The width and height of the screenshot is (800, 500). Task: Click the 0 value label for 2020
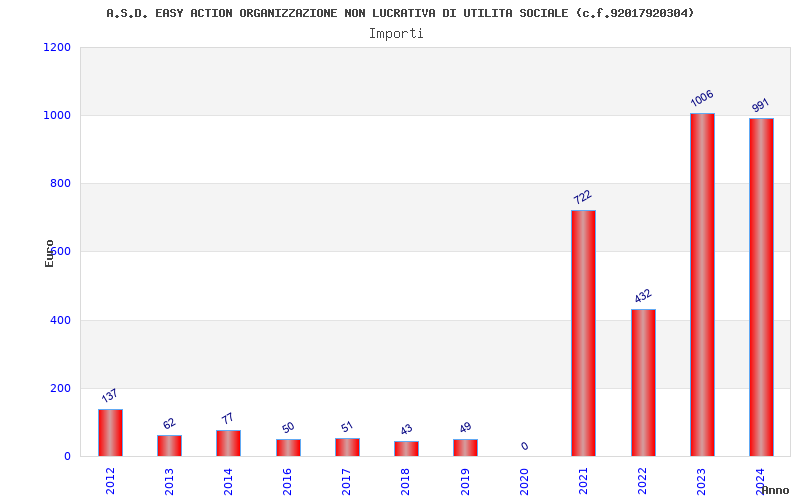524,446
